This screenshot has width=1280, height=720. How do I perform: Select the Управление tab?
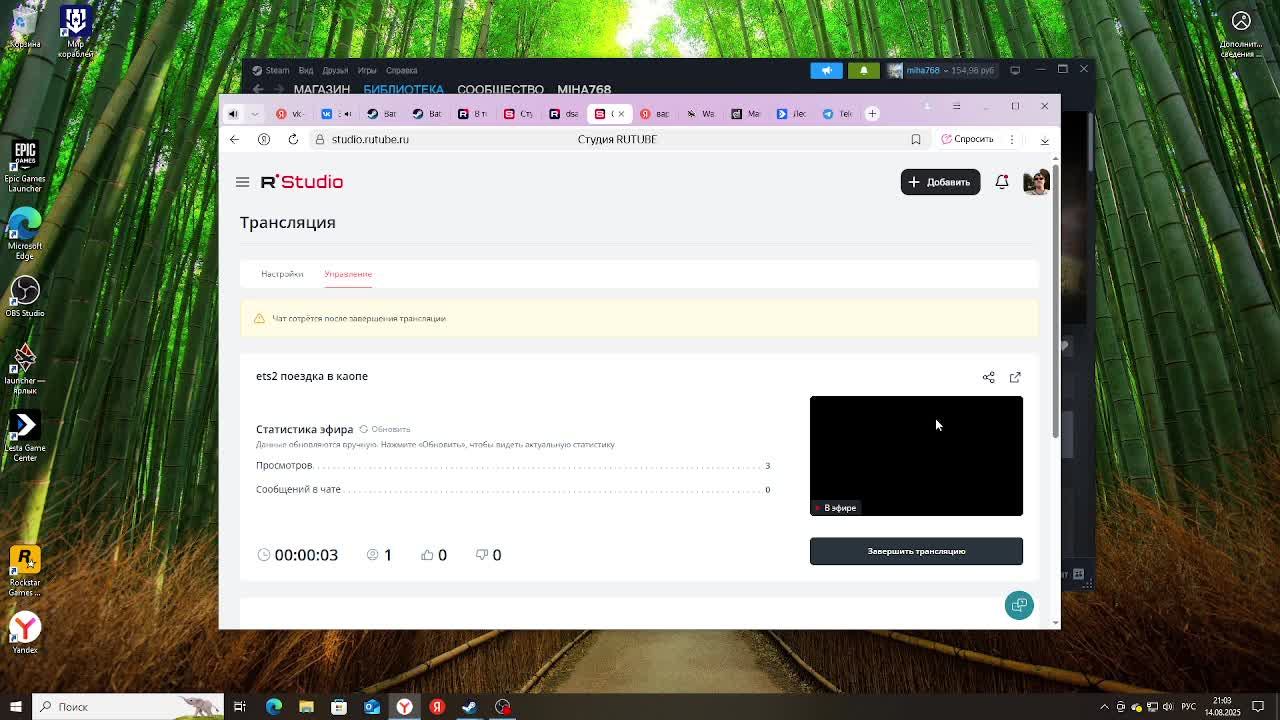[348, 274]
